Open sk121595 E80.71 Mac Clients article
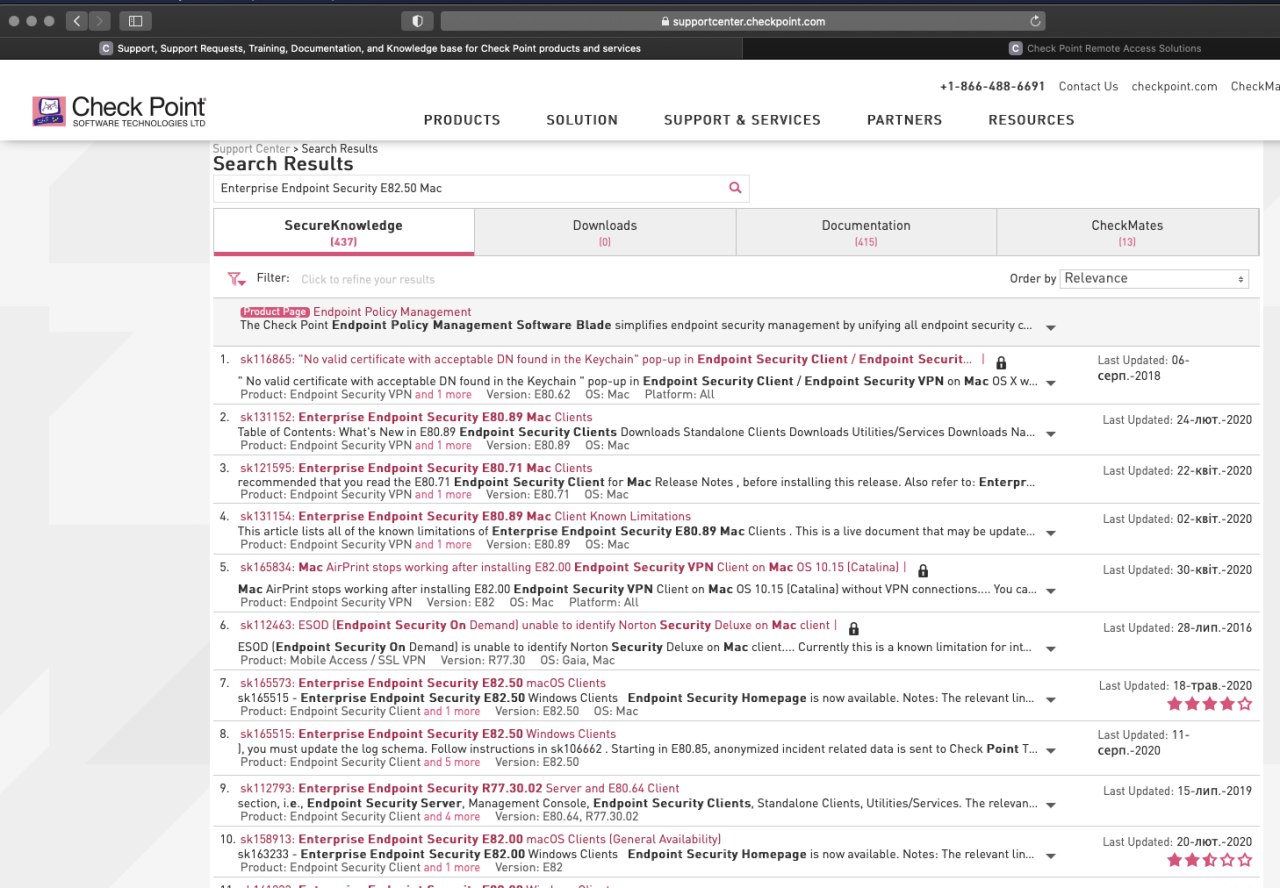 pyautogui.click(x=416, y=468)
